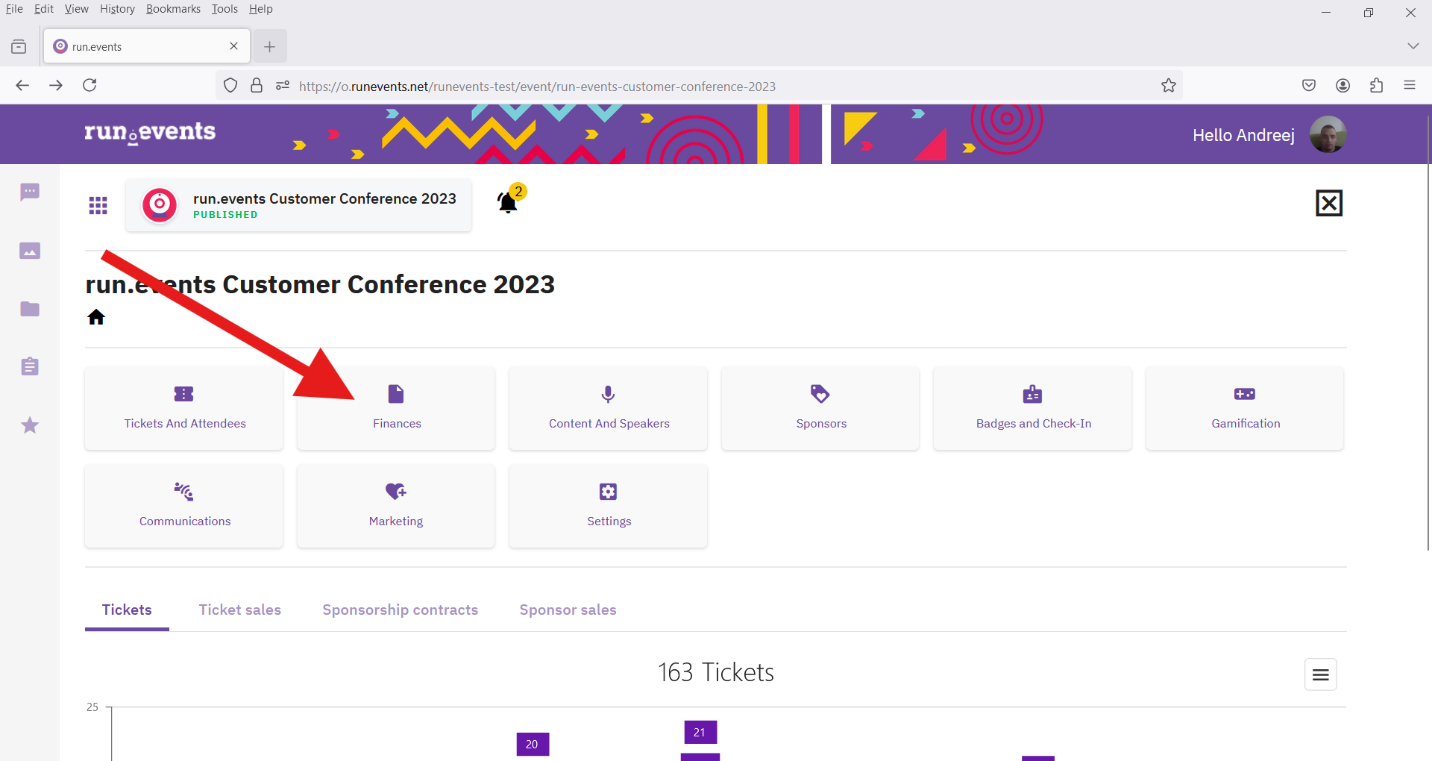This screenshot has height=761, width=1432.
Task: Open the browser extensions puzzle icon
Action: pyautogui.click(x=1377, y=86)
